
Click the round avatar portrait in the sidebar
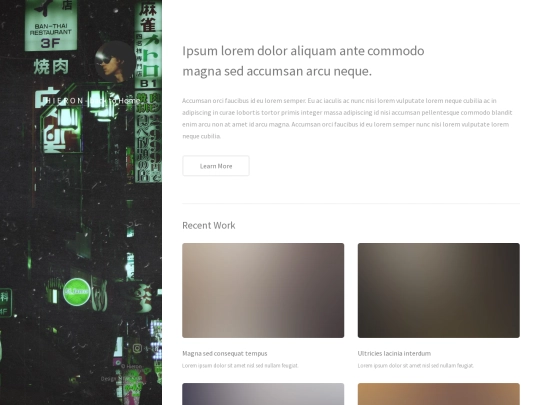pos(115,62)
